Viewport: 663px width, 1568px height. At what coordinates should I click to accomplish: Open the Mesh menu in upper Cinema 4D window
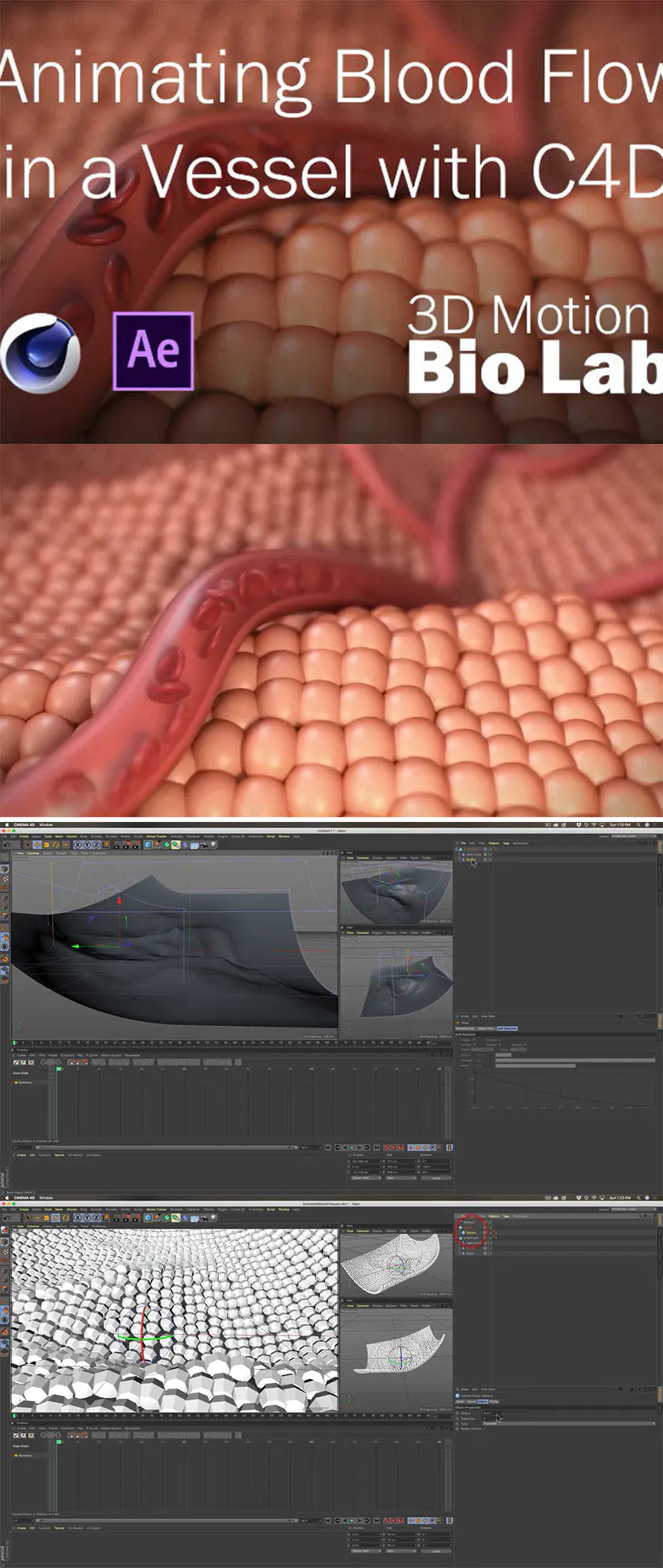(58, 836)
